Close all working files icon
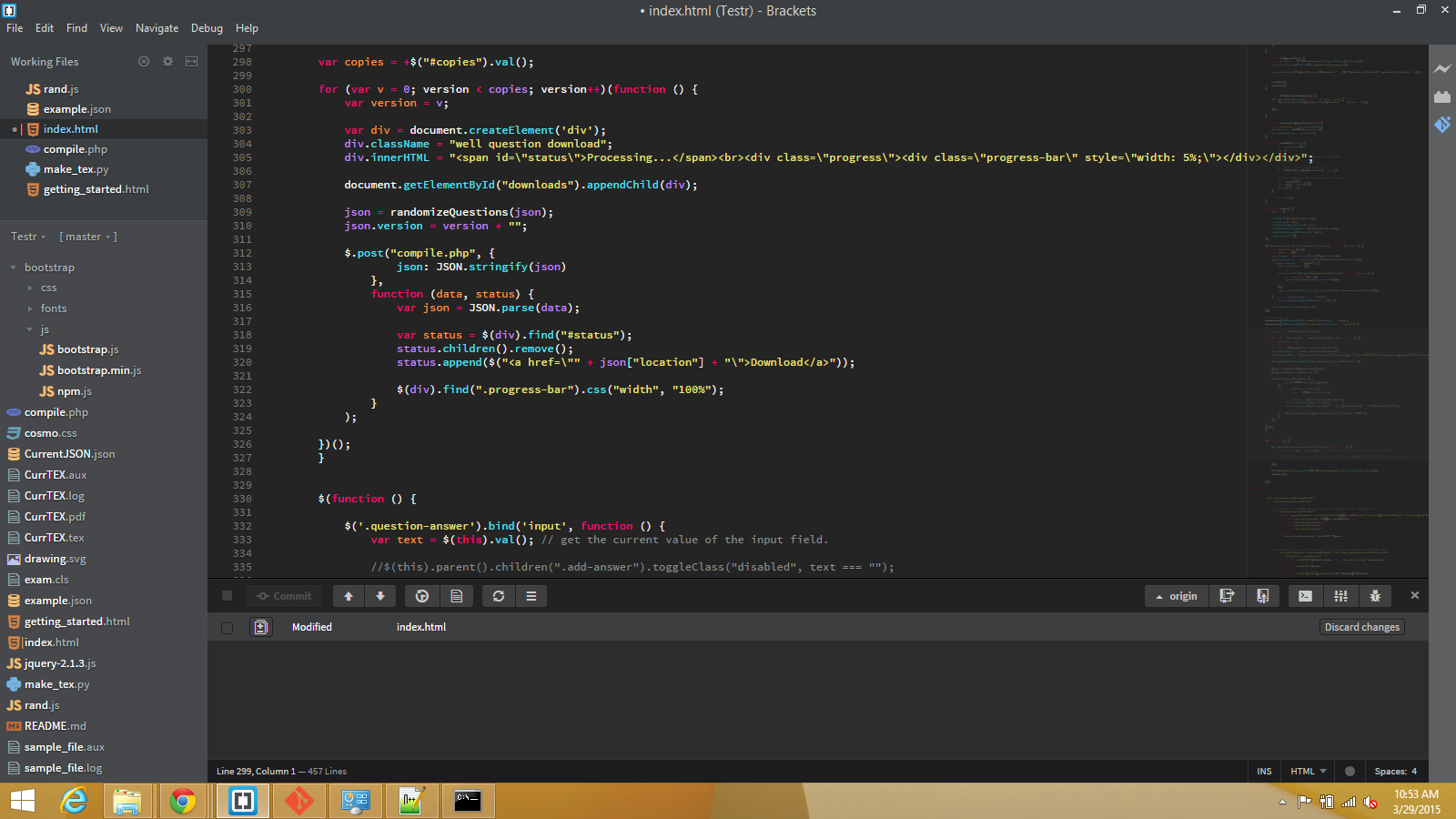 144,61
